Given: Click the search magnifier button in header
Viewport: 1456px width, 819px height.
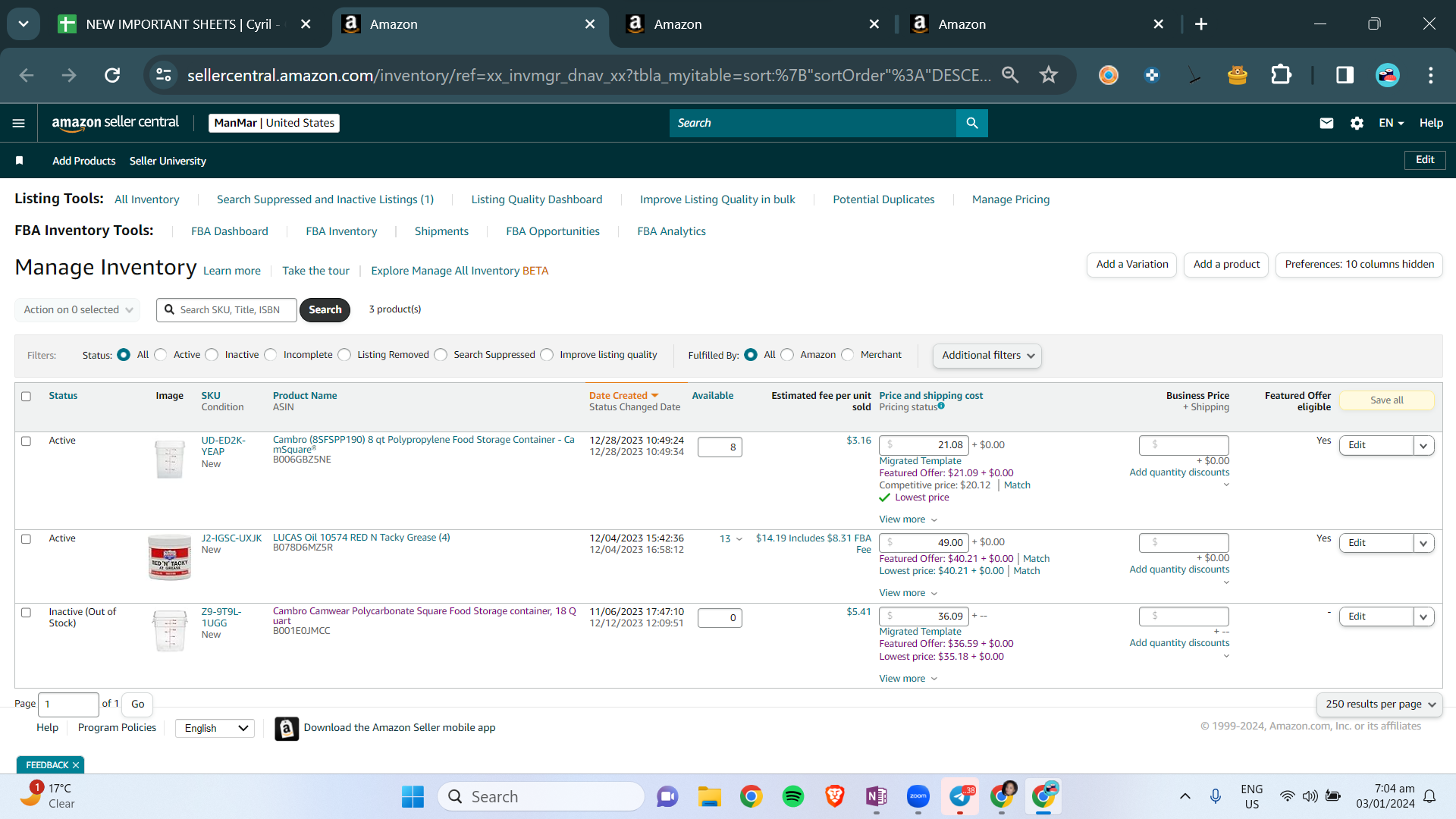Looking at the screenshot, I should point(972,123).
